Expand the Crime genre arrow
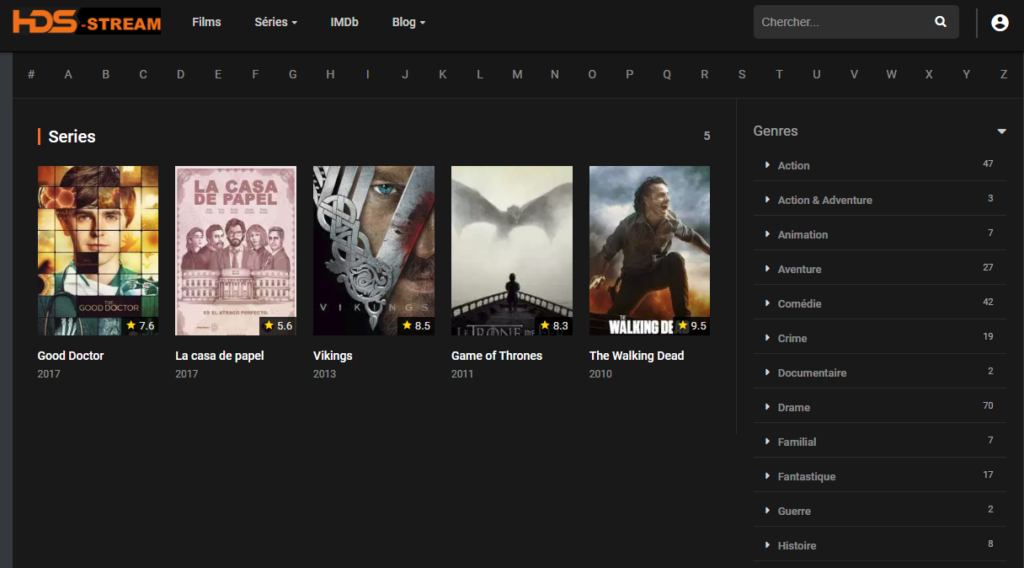Screen dimensions: 1024x568 [767, 338]
